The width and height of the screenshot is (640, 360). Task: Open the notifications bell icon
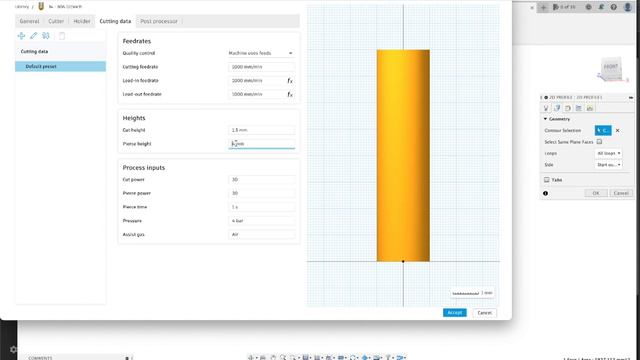601,7
